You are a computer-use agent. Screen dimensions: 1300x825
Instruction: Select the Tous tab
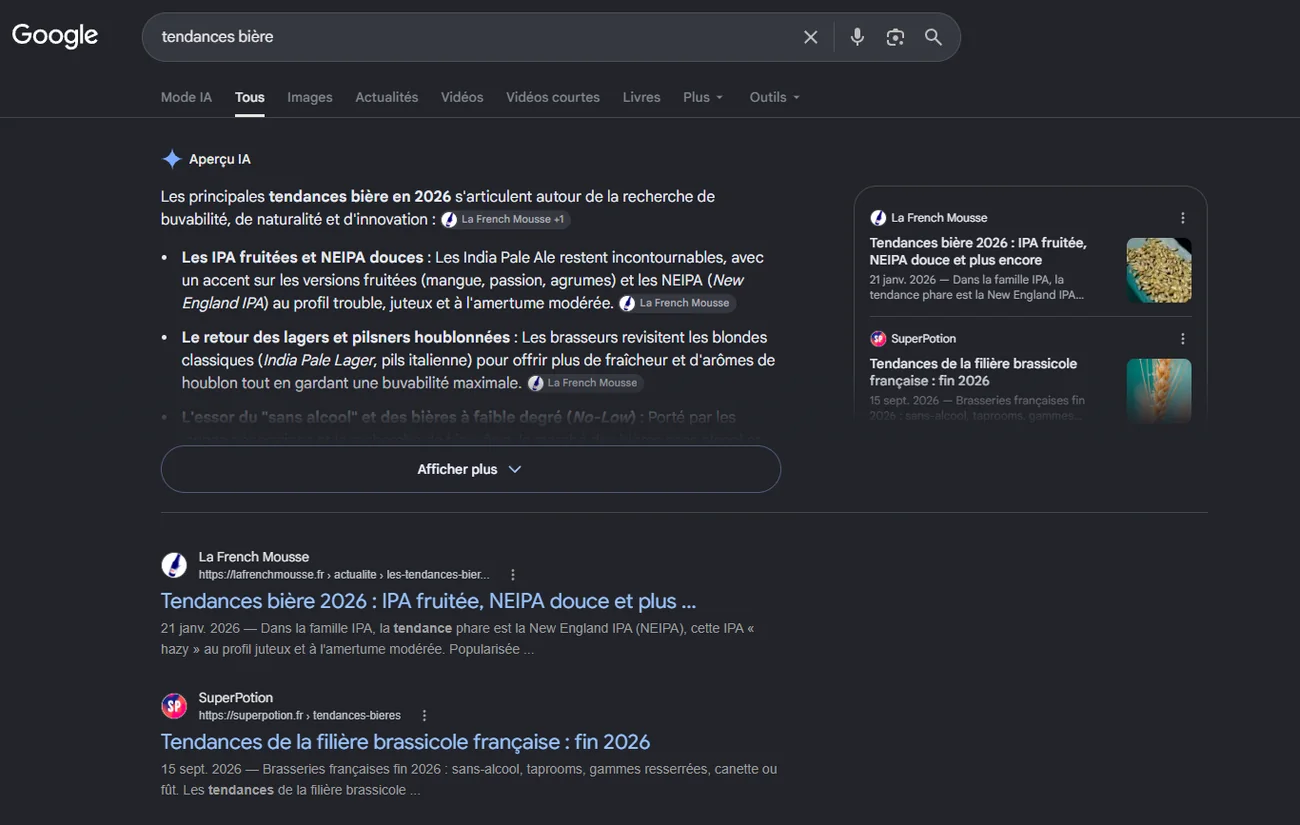tap(250, 97)
